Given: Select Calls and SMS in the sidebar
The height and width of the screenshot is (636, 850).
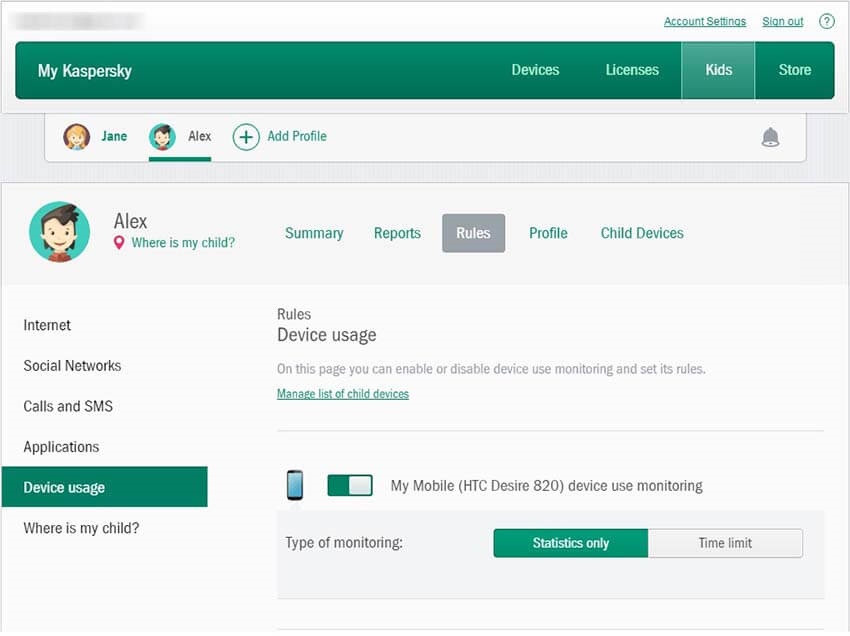Looking at the screenshot, I should pos(68,406).
